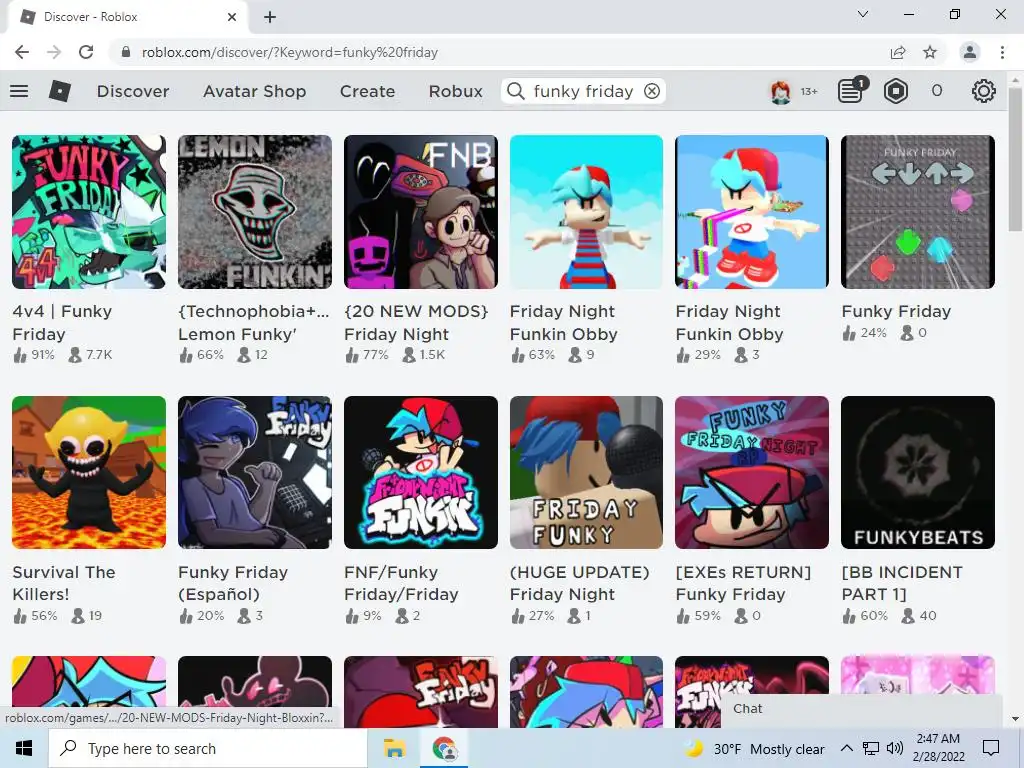Click the 13+ age label
The image size is (1024, 768).
[x=808, y=91]
